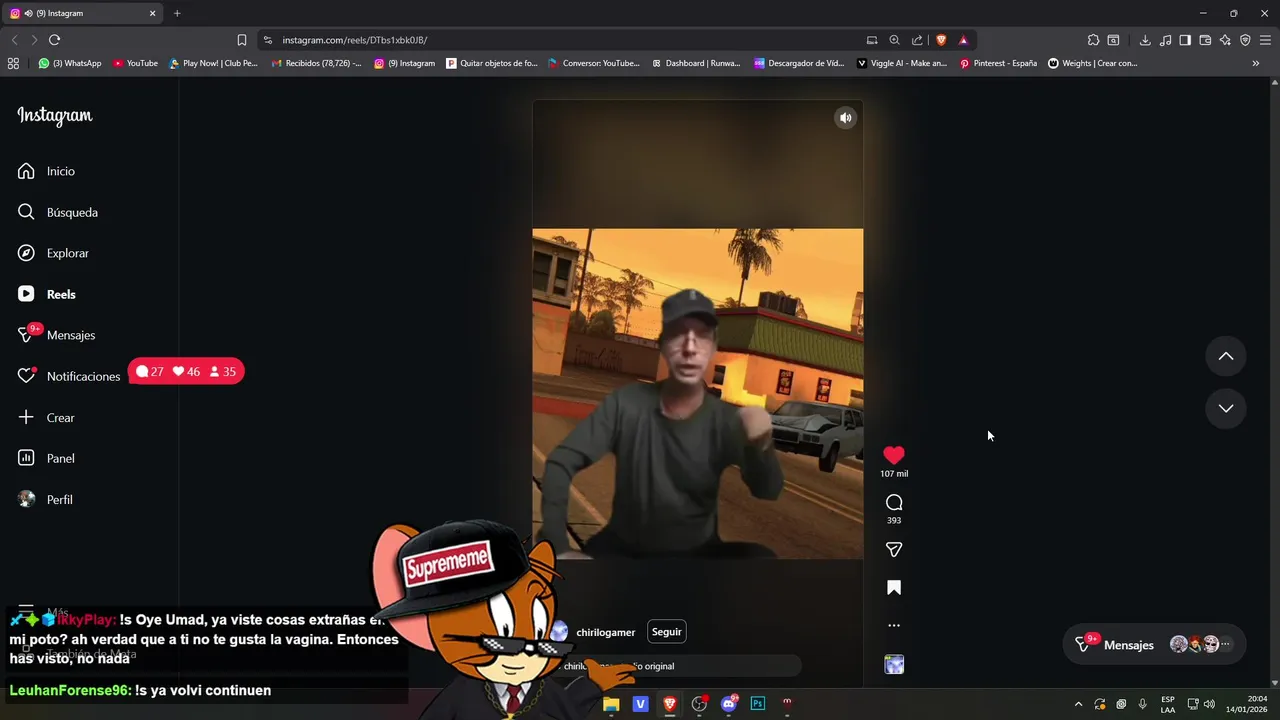The width and height of the screenshot is (1280, 720).
Task: Open YouTube bookmark
Action: (x=136, y=63)
